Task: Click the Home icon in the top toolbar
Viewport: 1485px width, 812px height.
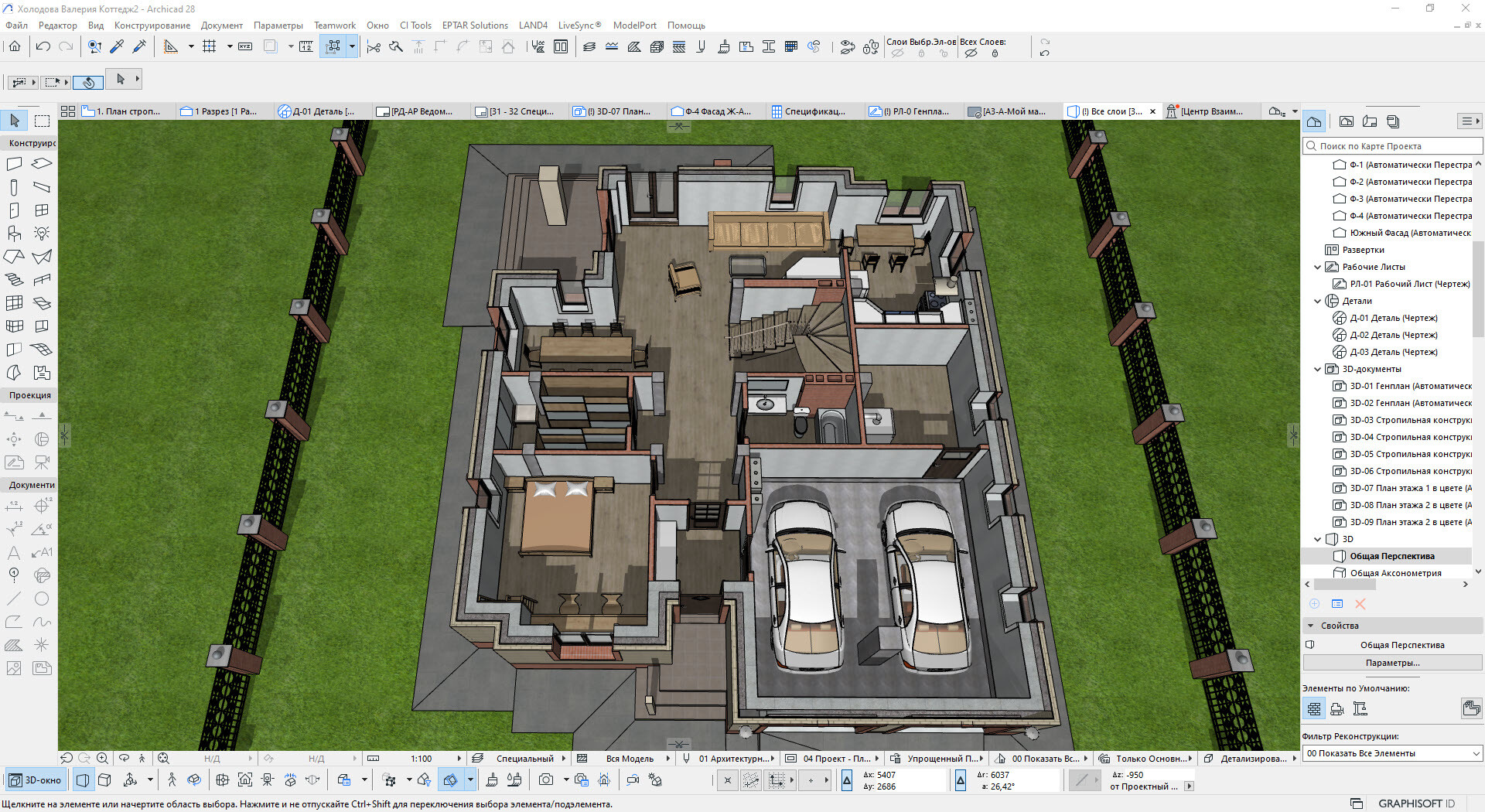Action: 15,46
